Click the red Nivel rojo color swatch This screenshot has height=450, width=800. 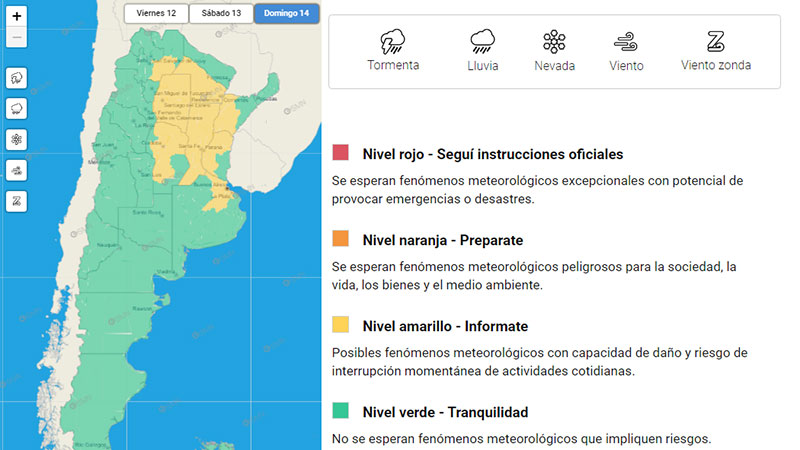[x=340, y=154]
